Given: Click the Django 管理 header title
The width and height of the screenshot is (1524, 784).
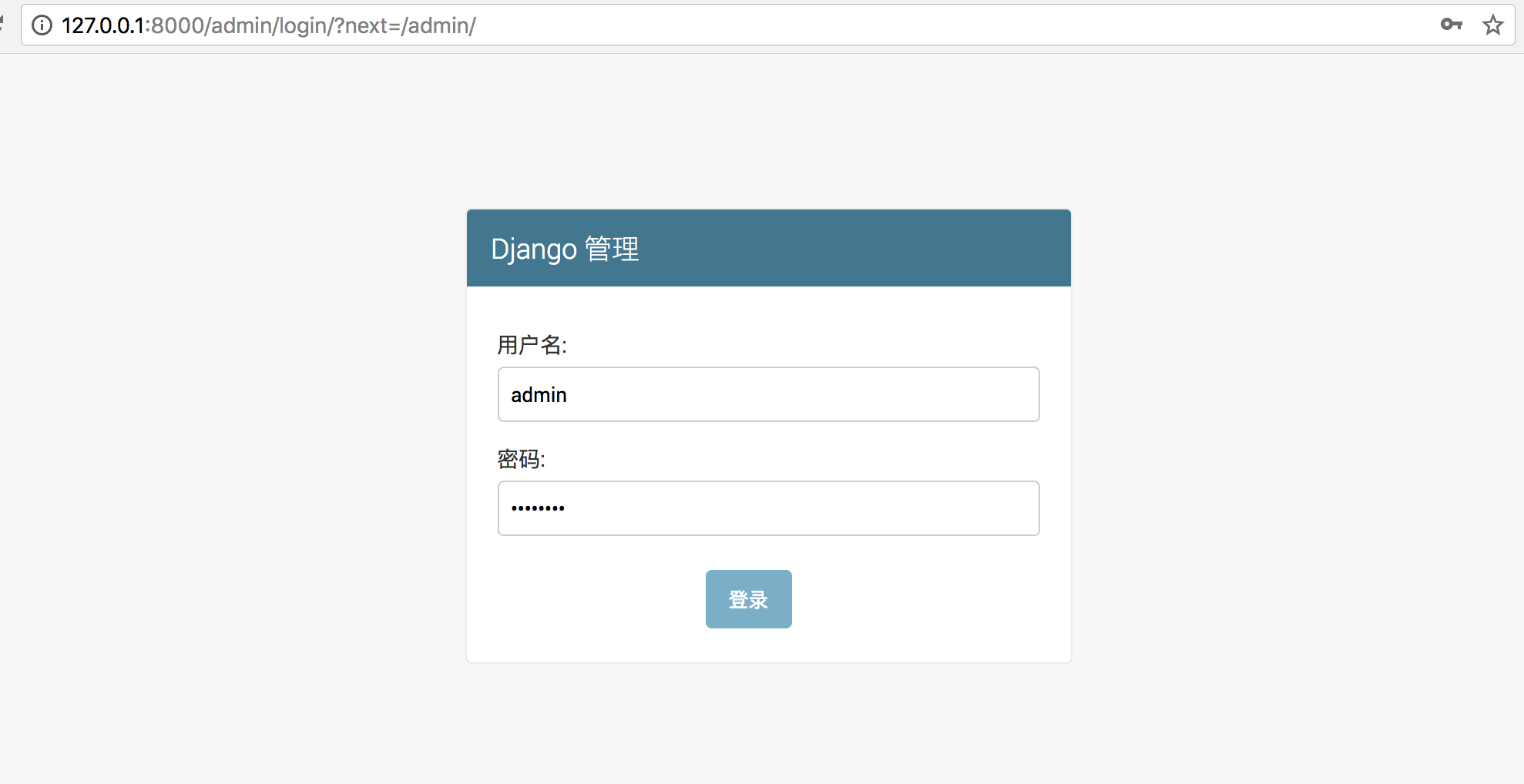Looking at the screenshot, I should pos(565,249).
